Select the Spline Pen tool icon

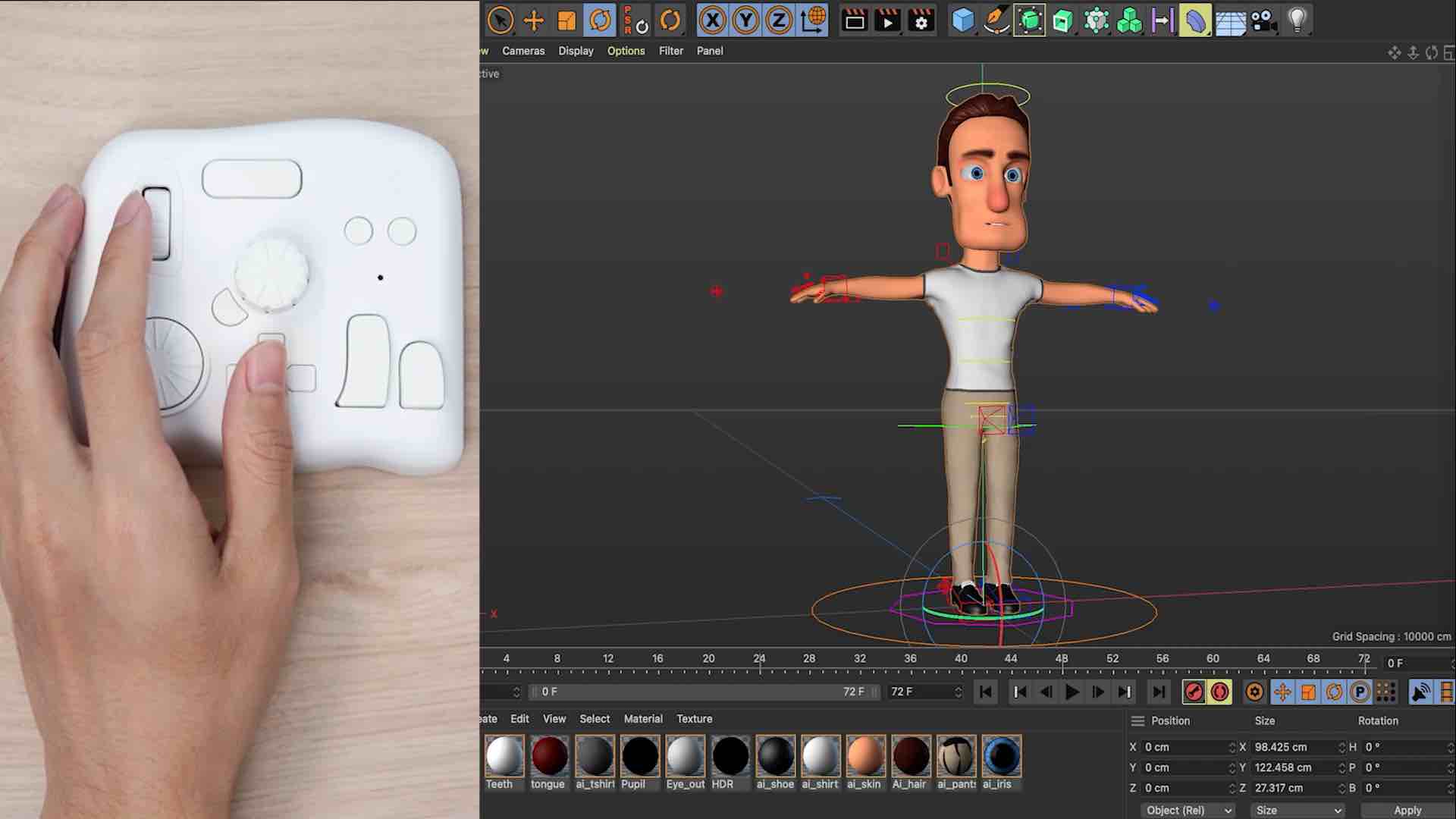click(996, 20)
